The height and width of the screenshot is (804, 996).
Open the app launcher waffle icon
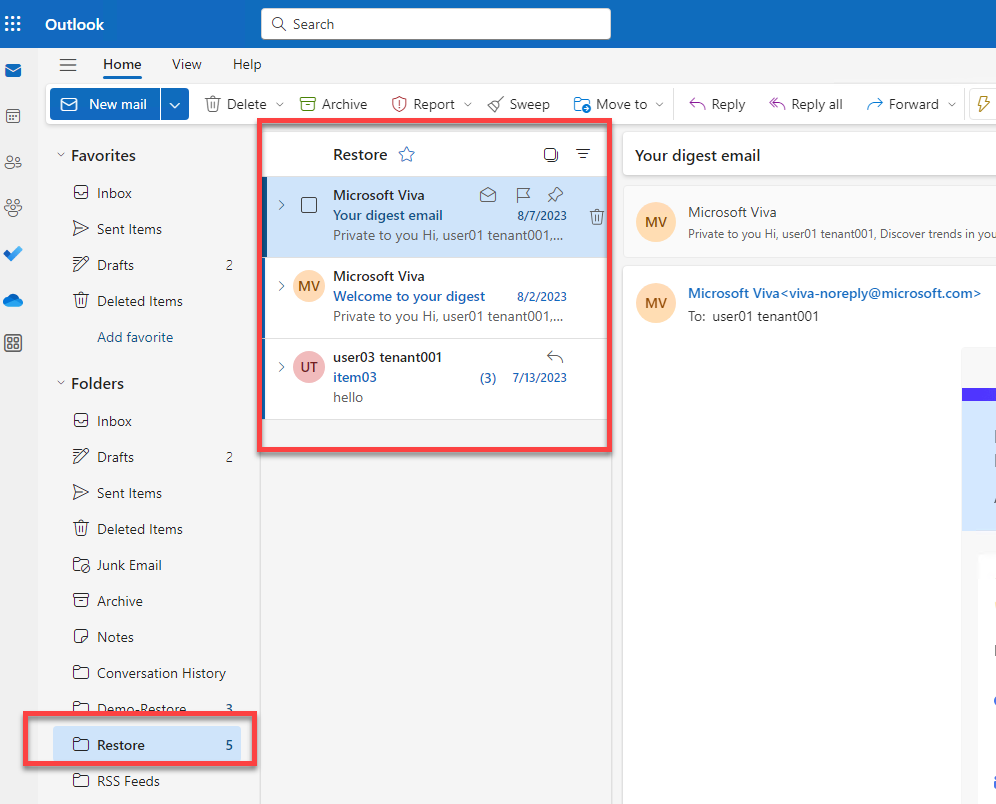(x=13, y=24)
